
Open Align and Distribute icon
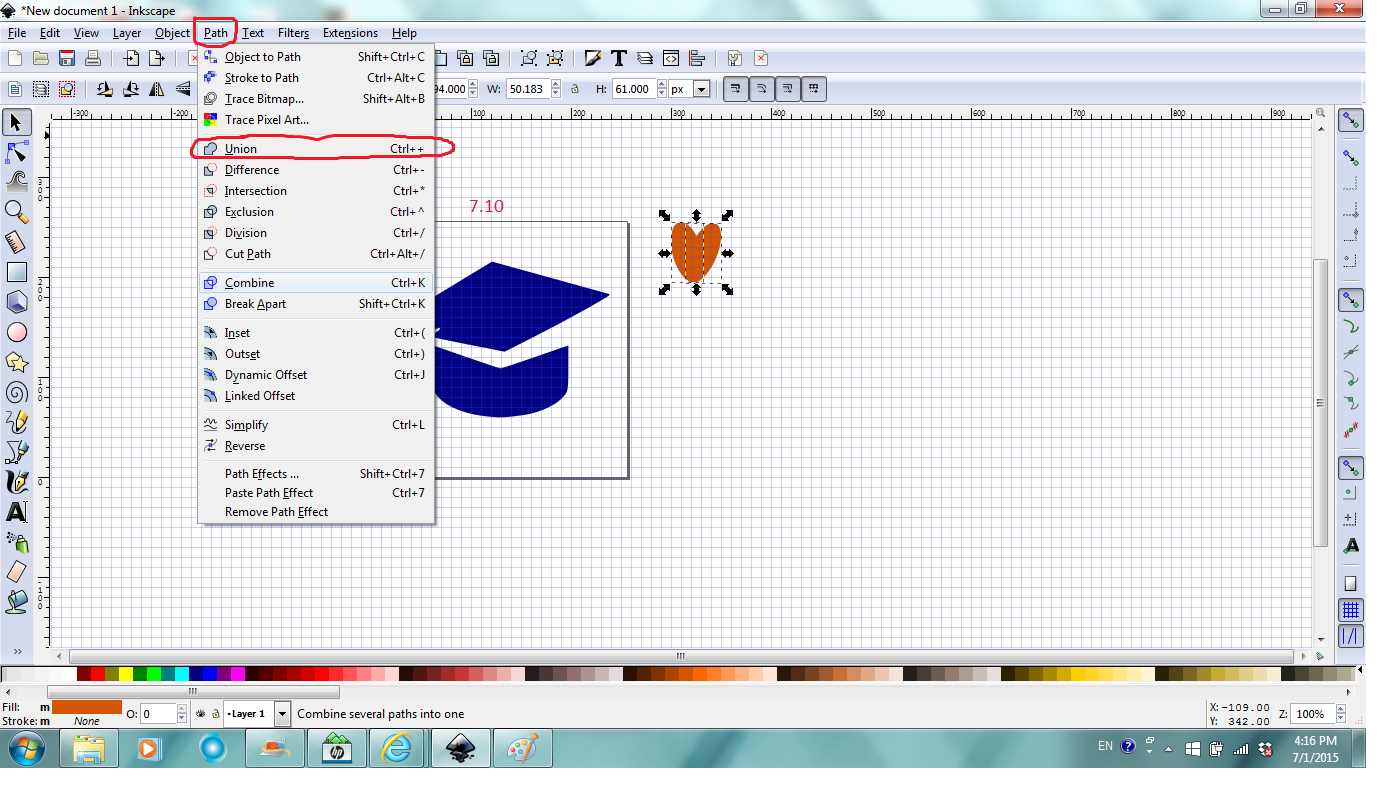coord(697,58)
